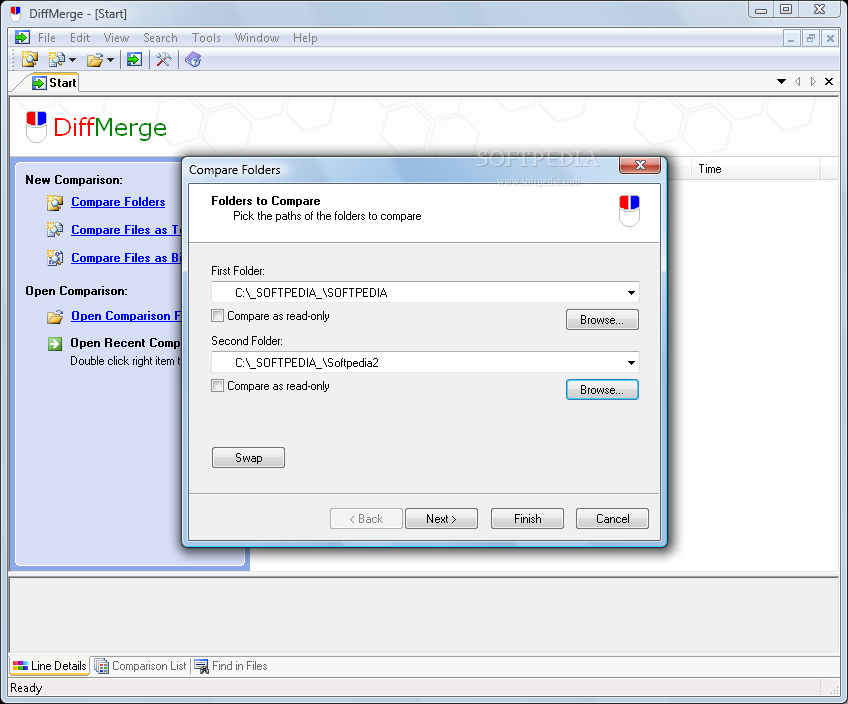This screenshot has height=704, width=848.
Task: Open the options tools toolbar icon
Action: 163,59
